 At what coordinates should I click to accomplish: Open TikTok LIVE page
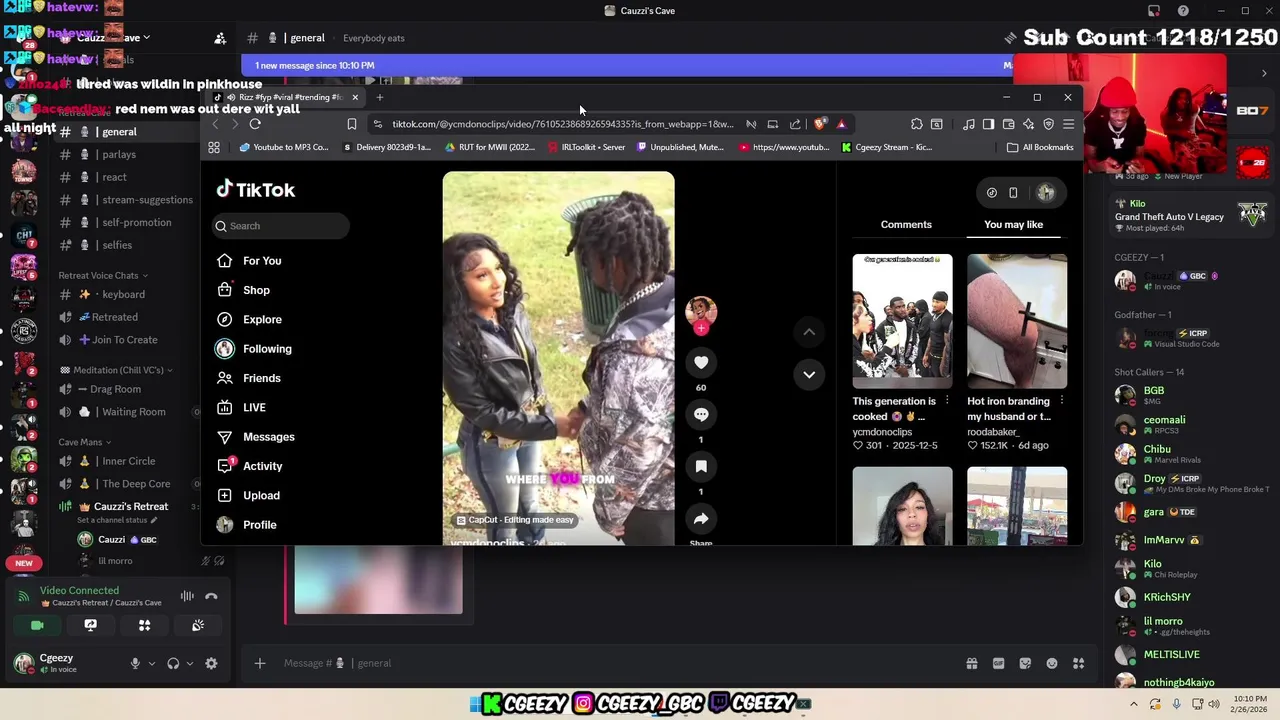[x=241, y=407]
